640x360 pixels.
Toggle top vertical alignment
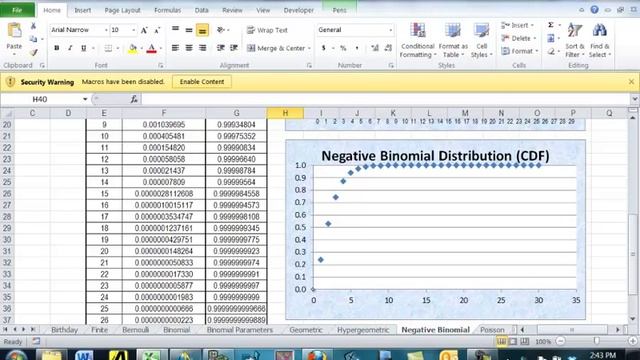176,29
